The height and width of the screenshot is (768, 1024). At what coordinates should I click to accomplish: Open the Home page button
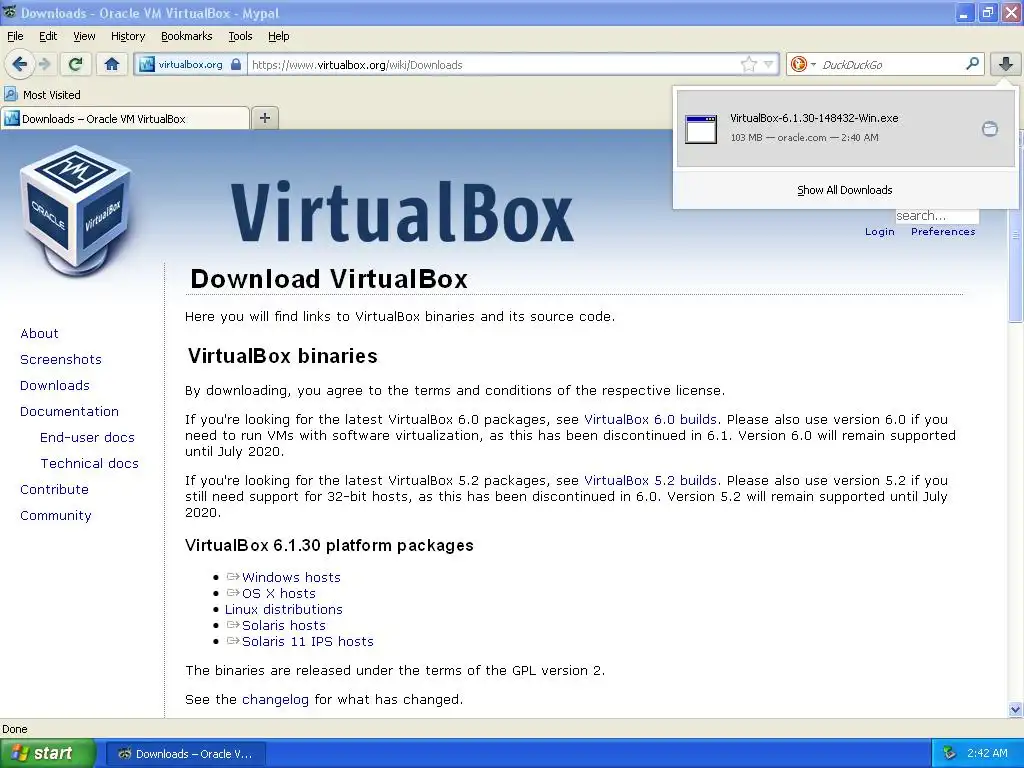[112, 64]
